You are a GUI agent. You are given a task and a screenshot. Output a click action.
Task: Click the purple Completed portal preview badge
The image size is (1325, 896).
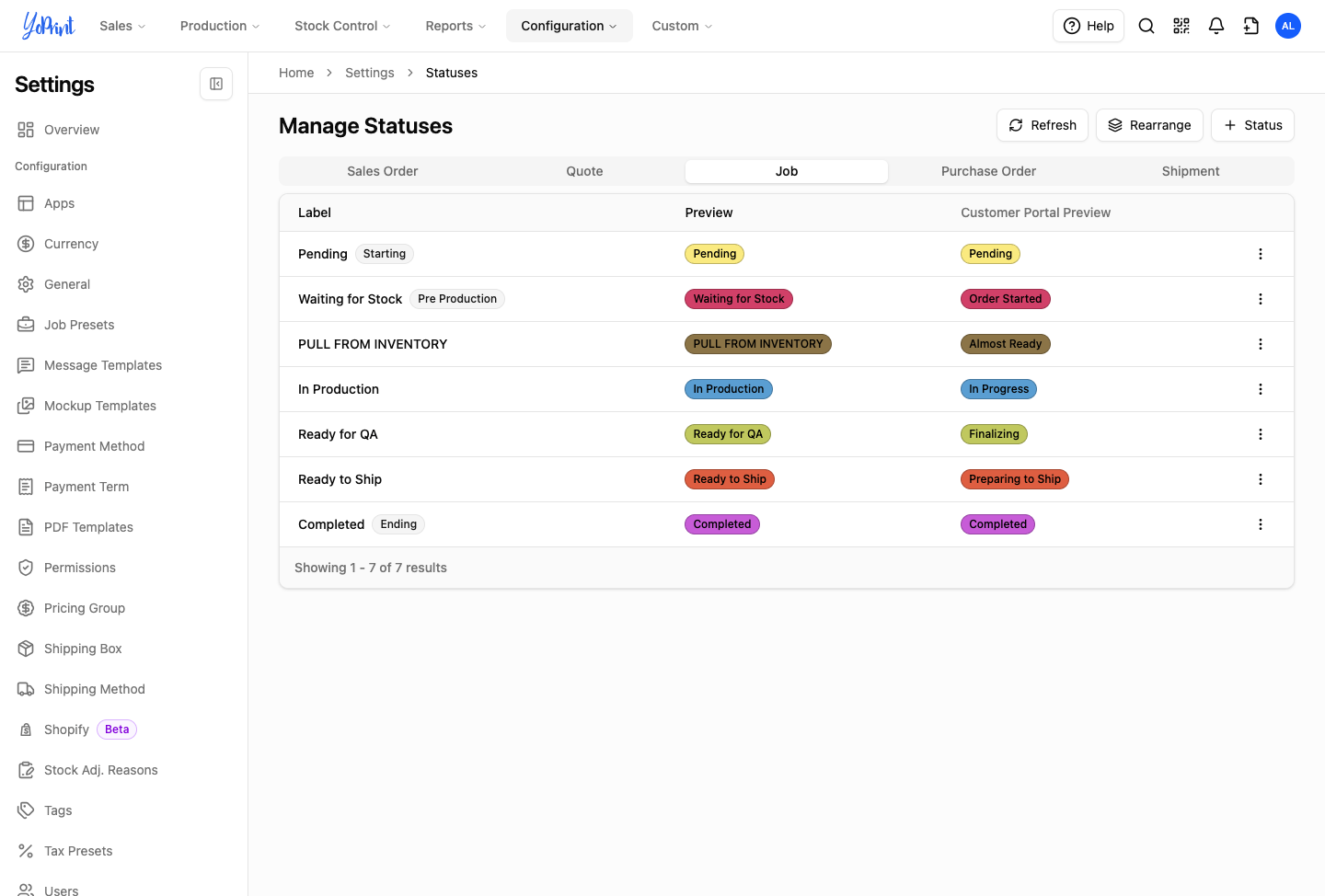point(997,524)
